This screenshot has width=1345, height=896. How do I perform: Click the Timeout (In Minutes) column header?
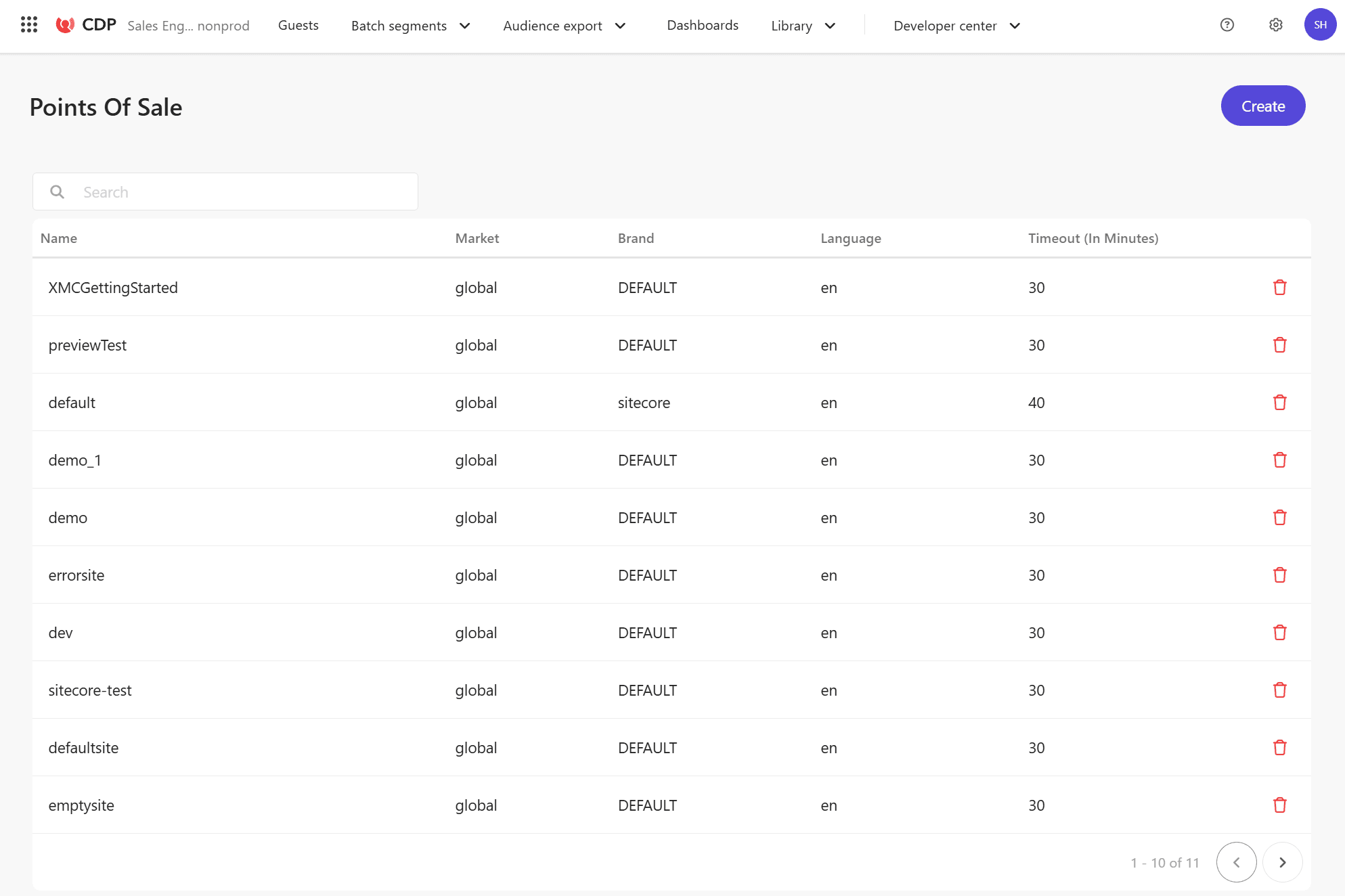[1093, 238]
